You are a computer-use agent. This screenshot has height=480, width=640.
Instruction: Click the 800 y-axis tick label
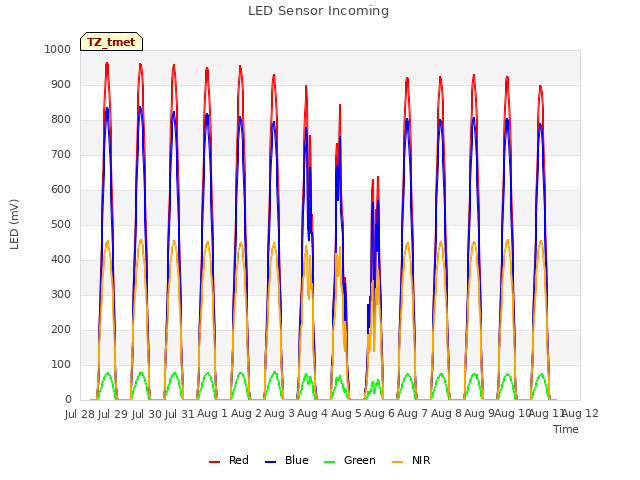coord(61,120)
